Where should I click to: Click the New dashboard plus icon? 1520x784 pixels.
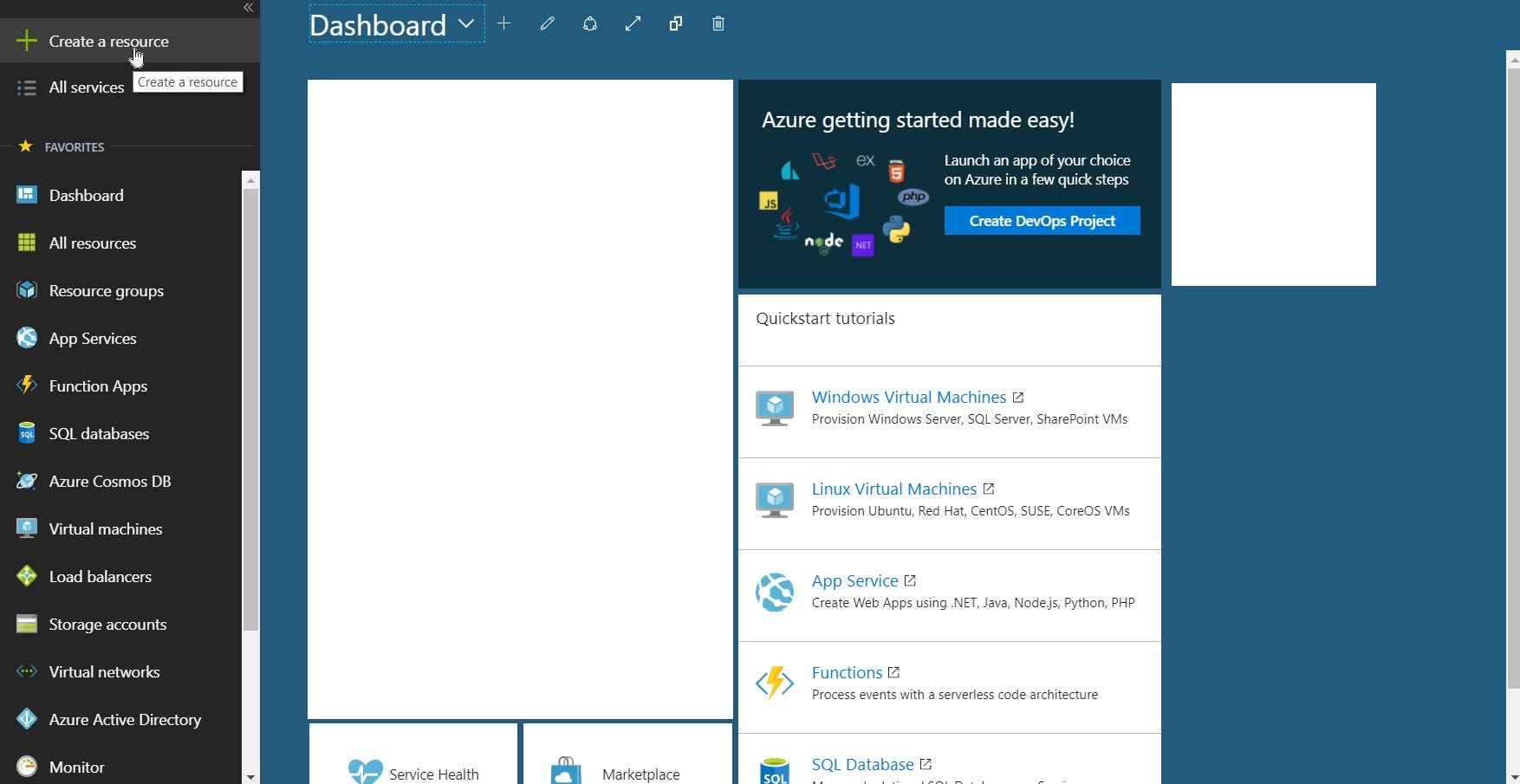503,23
